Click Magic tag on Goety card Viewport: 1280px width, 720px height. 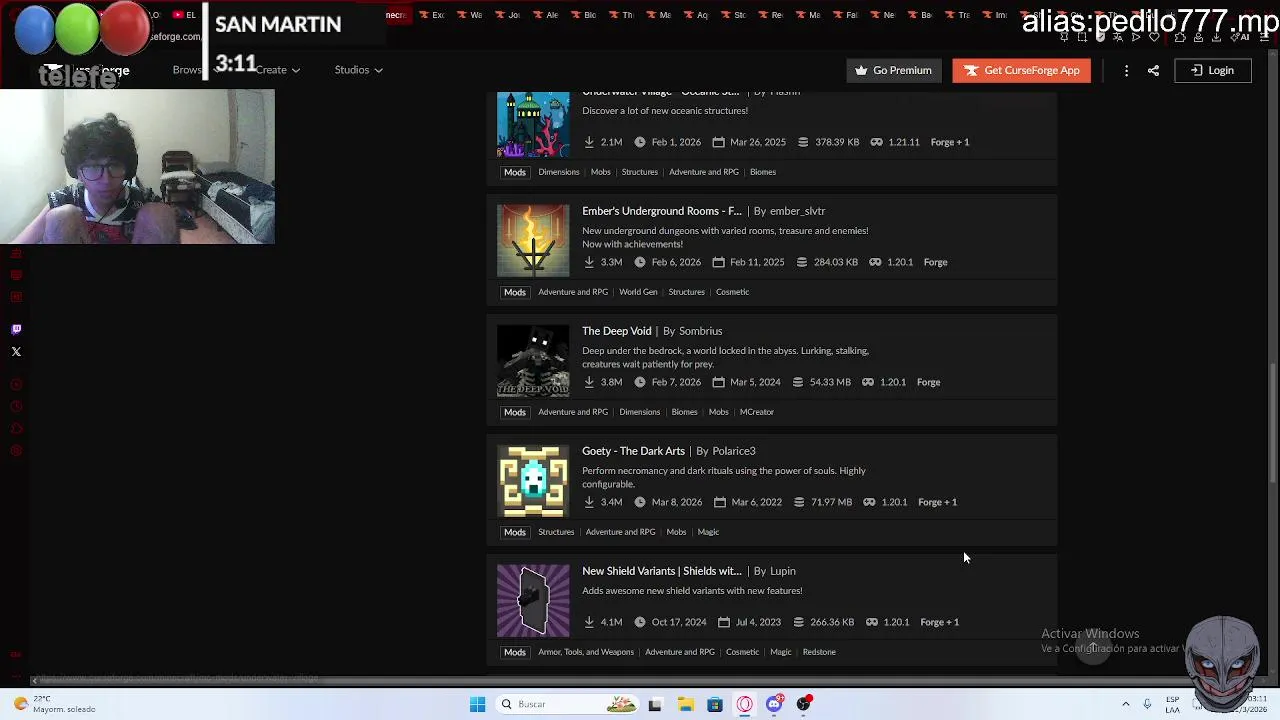(x=708, y=532)
